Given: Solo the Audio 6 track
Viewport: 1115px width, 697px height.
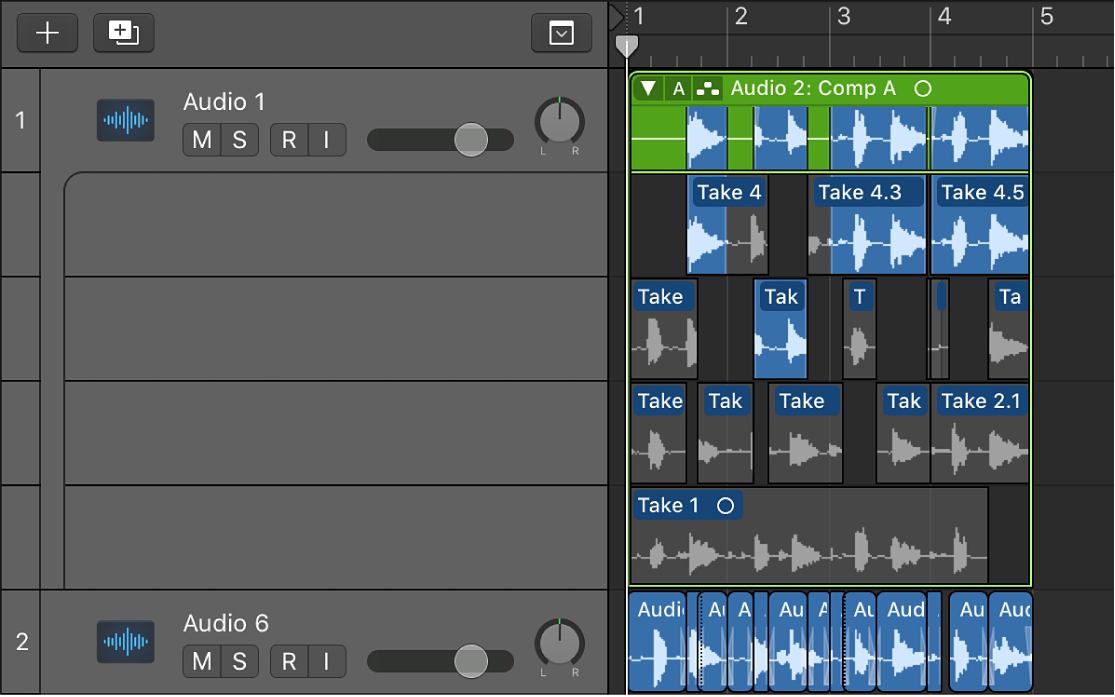Looking at the screenshot, I should pos(239,662).
